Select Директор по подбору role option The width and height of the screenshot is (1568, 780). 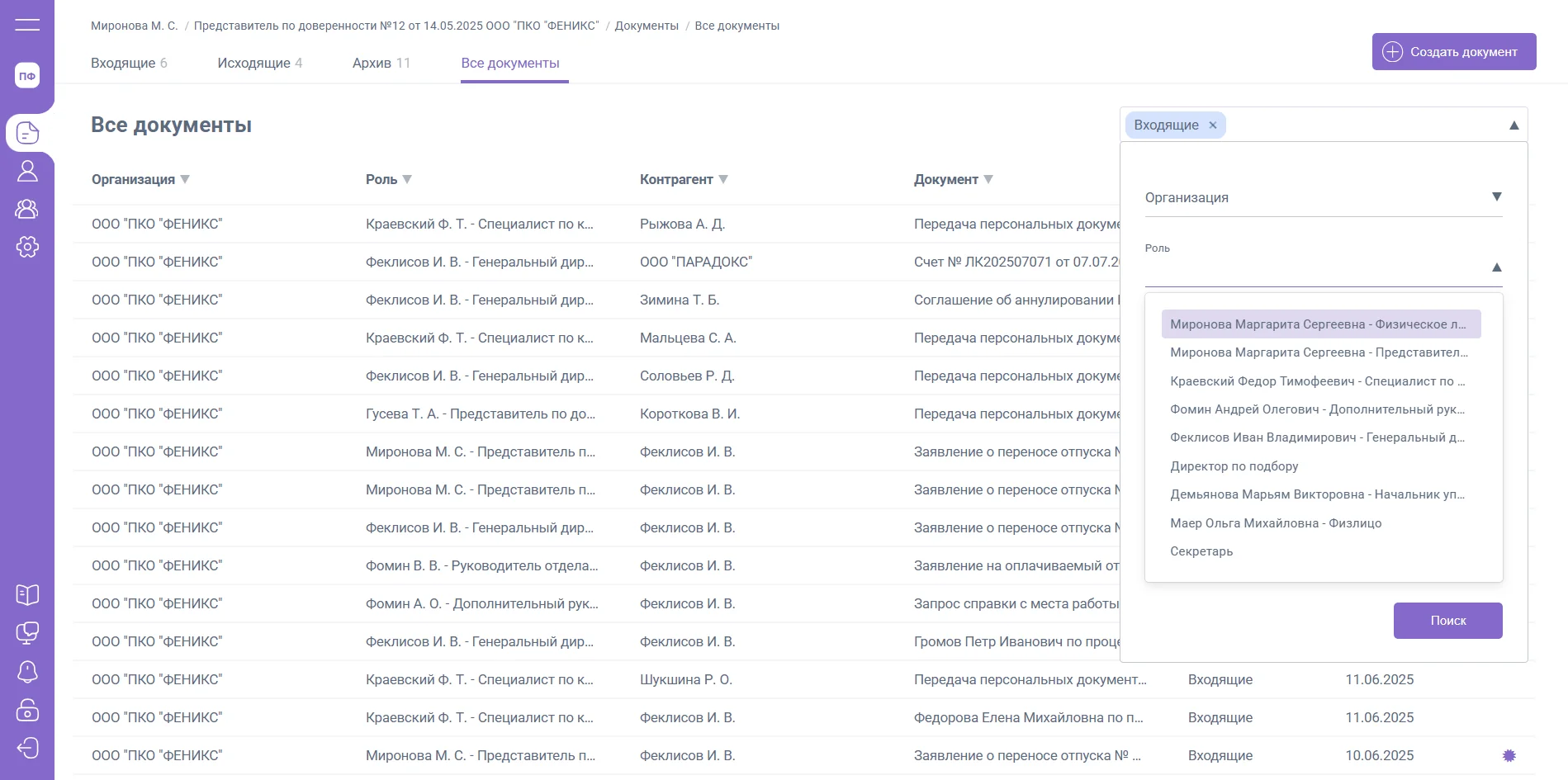pyautogui.click(x=1234, y=466)
